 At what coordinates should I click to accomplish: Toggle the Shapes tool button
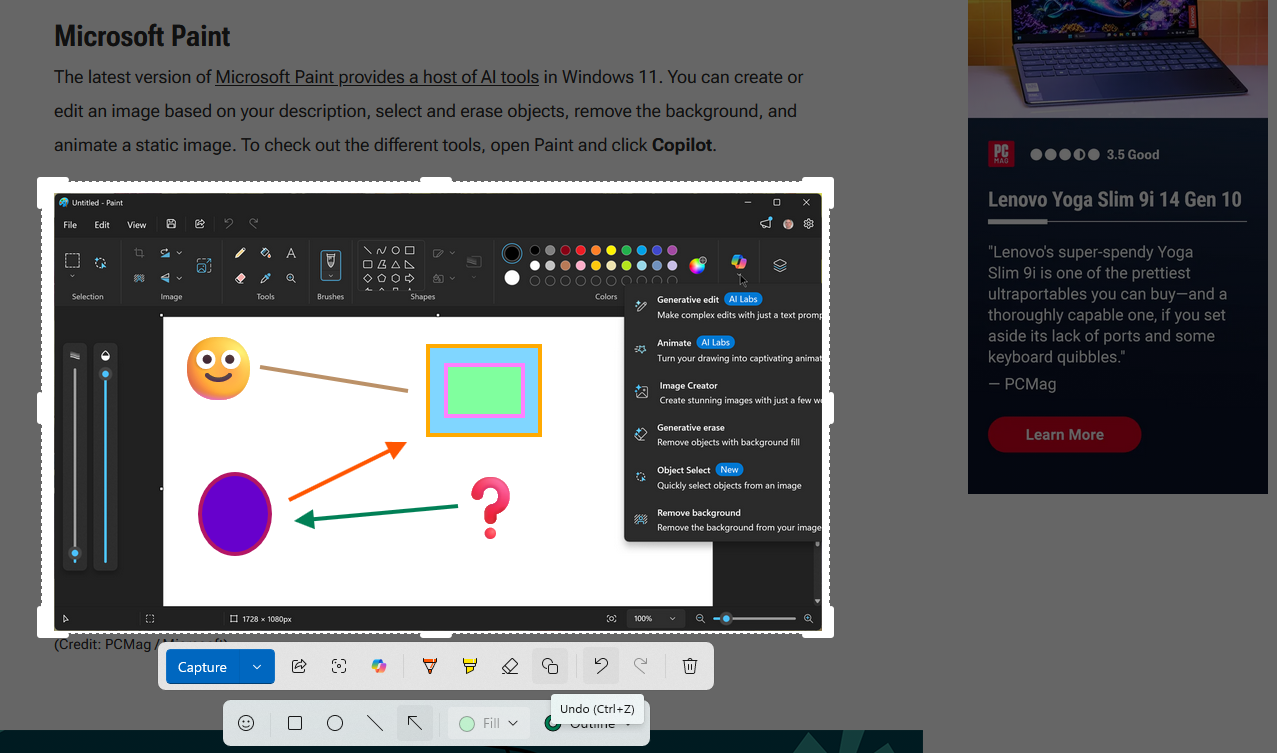pyautogui.click(x=549, y=666)
